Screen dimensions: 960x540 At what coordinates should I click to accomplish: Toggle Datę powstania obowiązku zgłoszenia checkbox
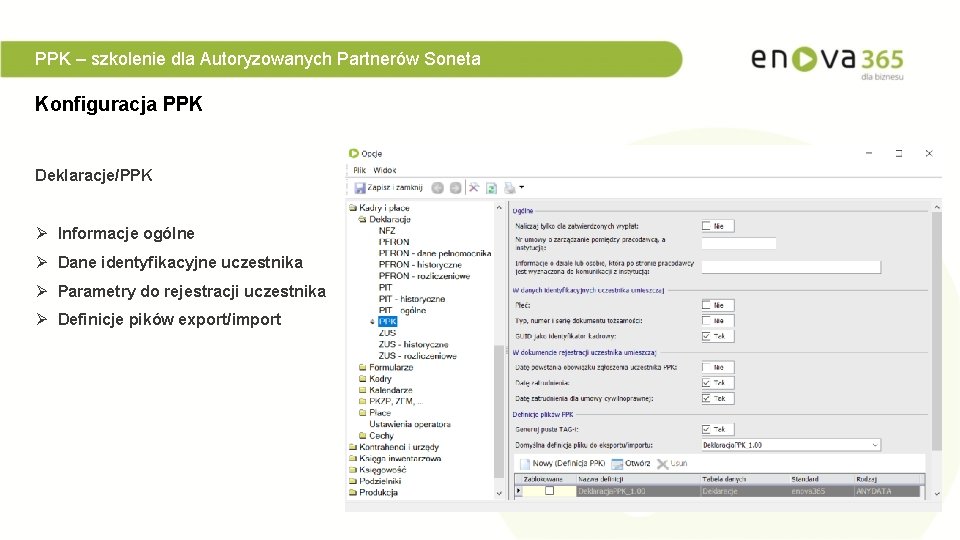click(x=707, y=367)
